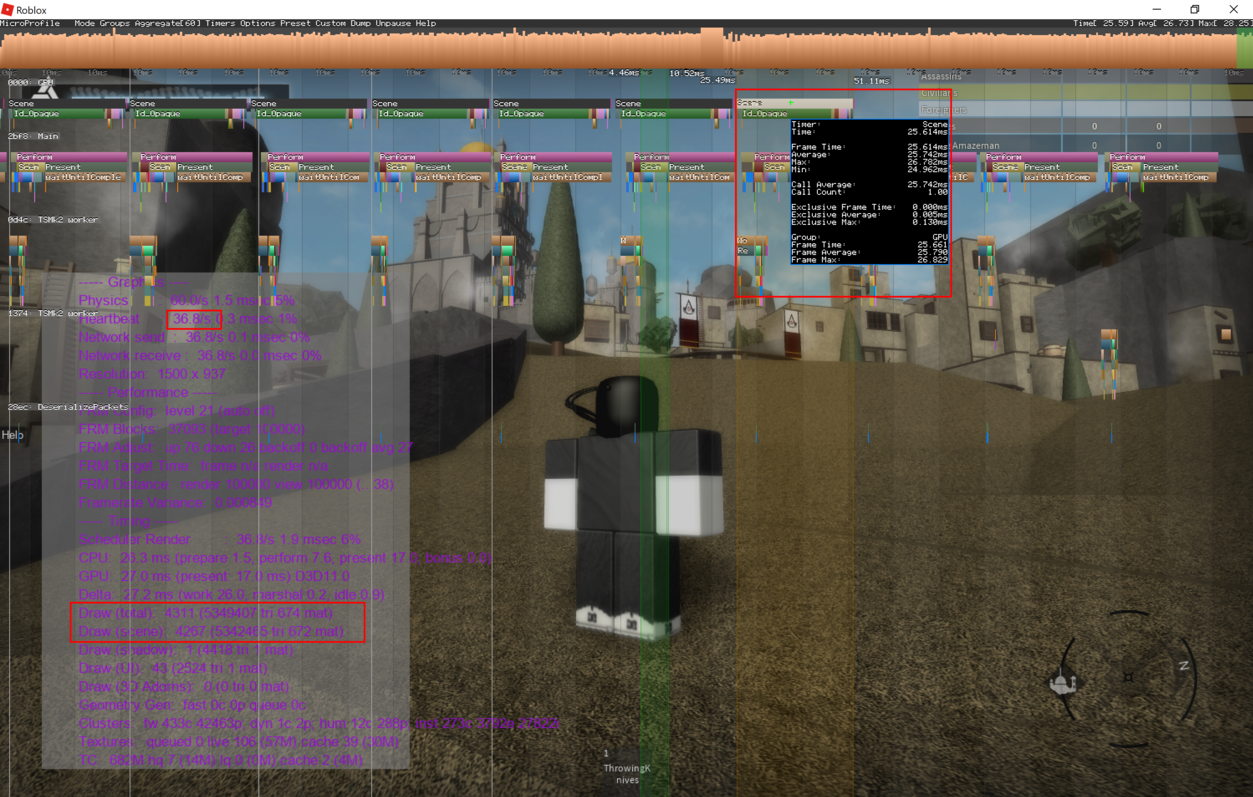Click the waitUntilComple timer bar
Screen dimensions: 1253x797
pos(83,177)
